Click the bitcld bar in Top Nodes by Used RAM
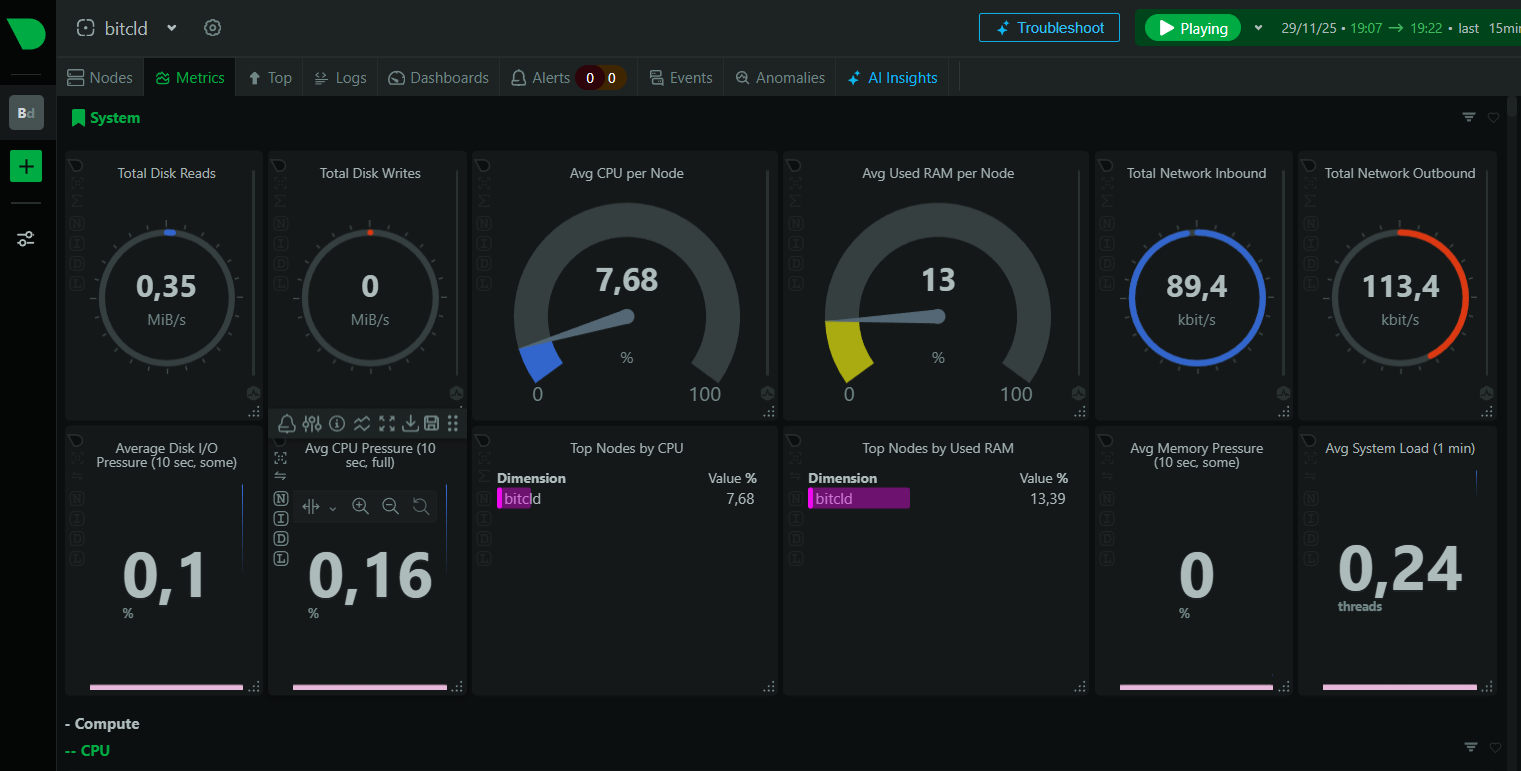 [x=860, y=498]
